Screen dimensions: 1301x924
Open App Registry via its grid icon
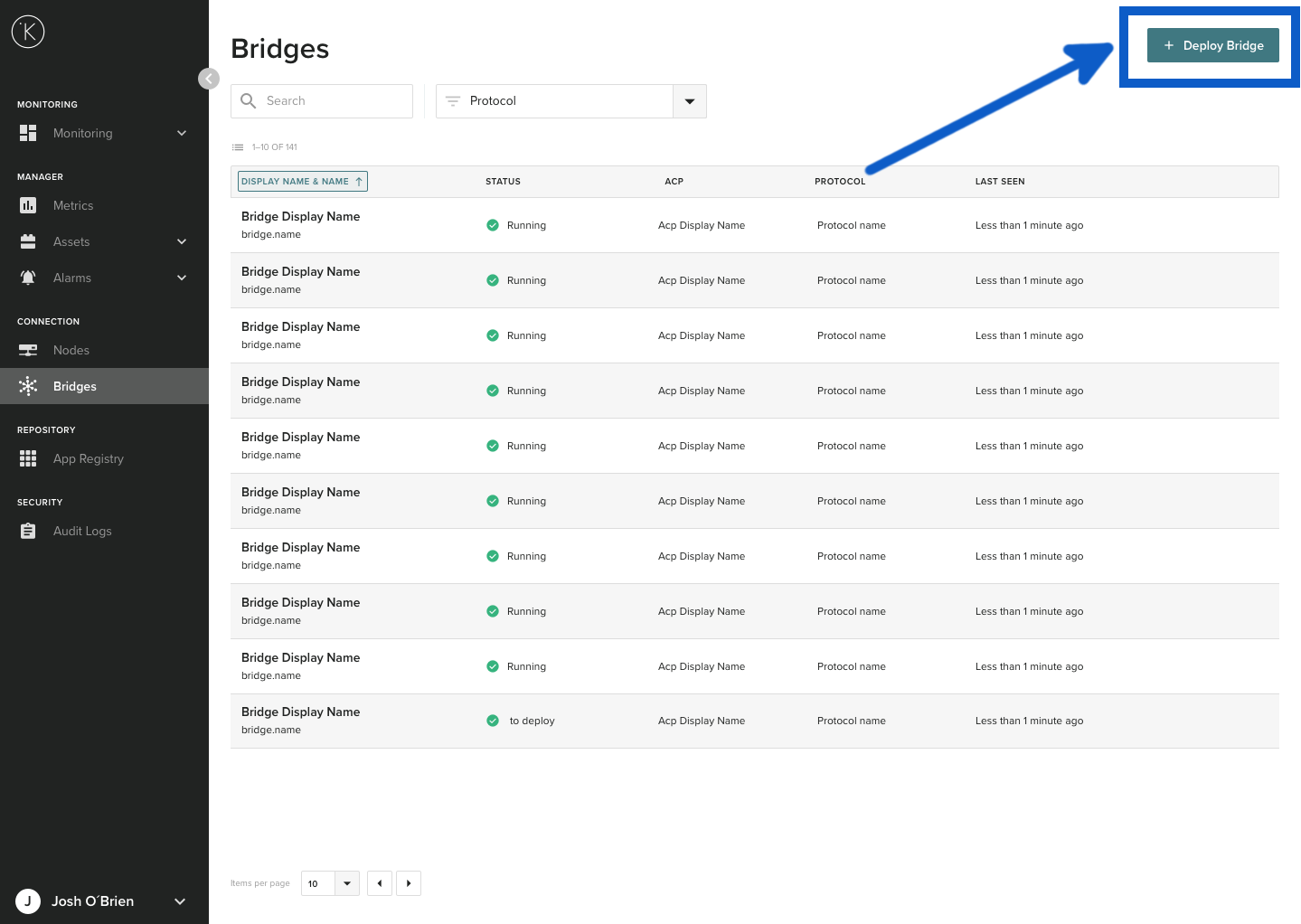point(27,458)
